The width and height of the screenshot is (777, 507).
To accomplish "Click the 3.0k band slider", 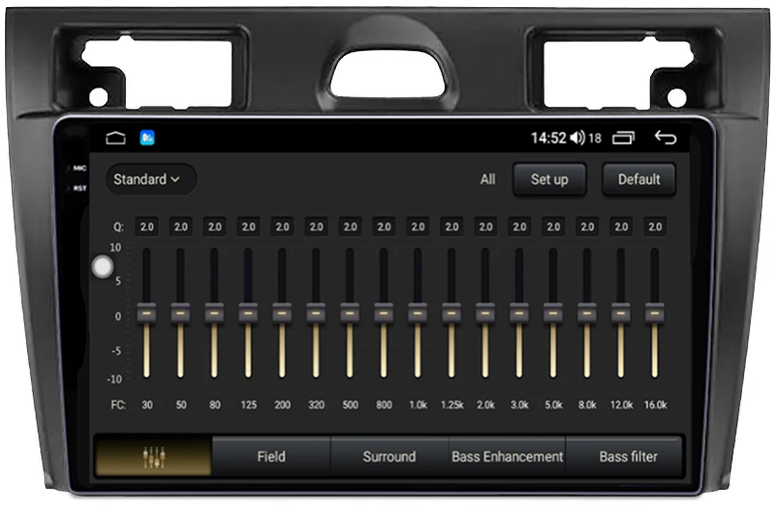I will click(519, 313).
